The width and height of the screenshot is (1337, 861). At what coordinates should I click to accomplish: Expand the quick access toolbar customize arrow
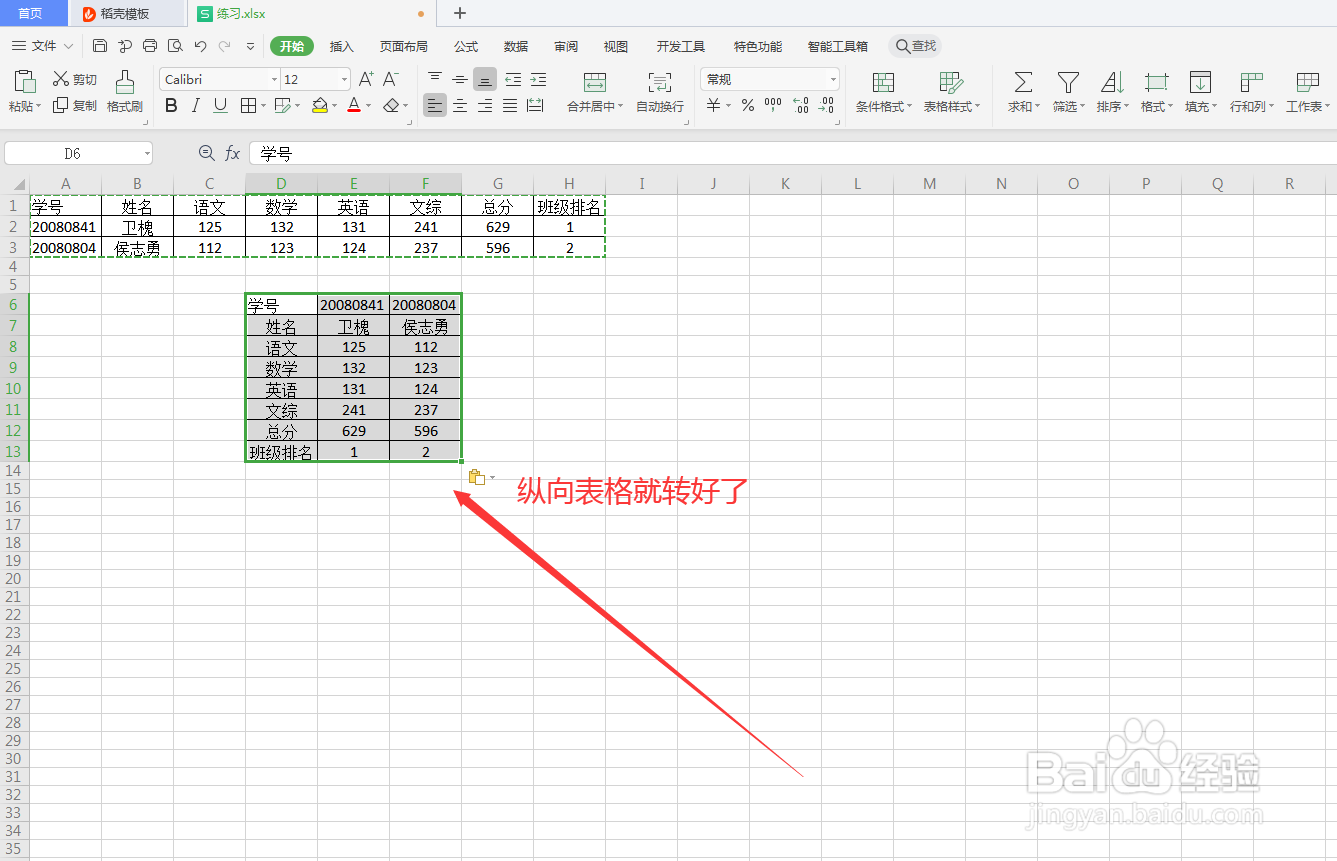click(250, 46)
